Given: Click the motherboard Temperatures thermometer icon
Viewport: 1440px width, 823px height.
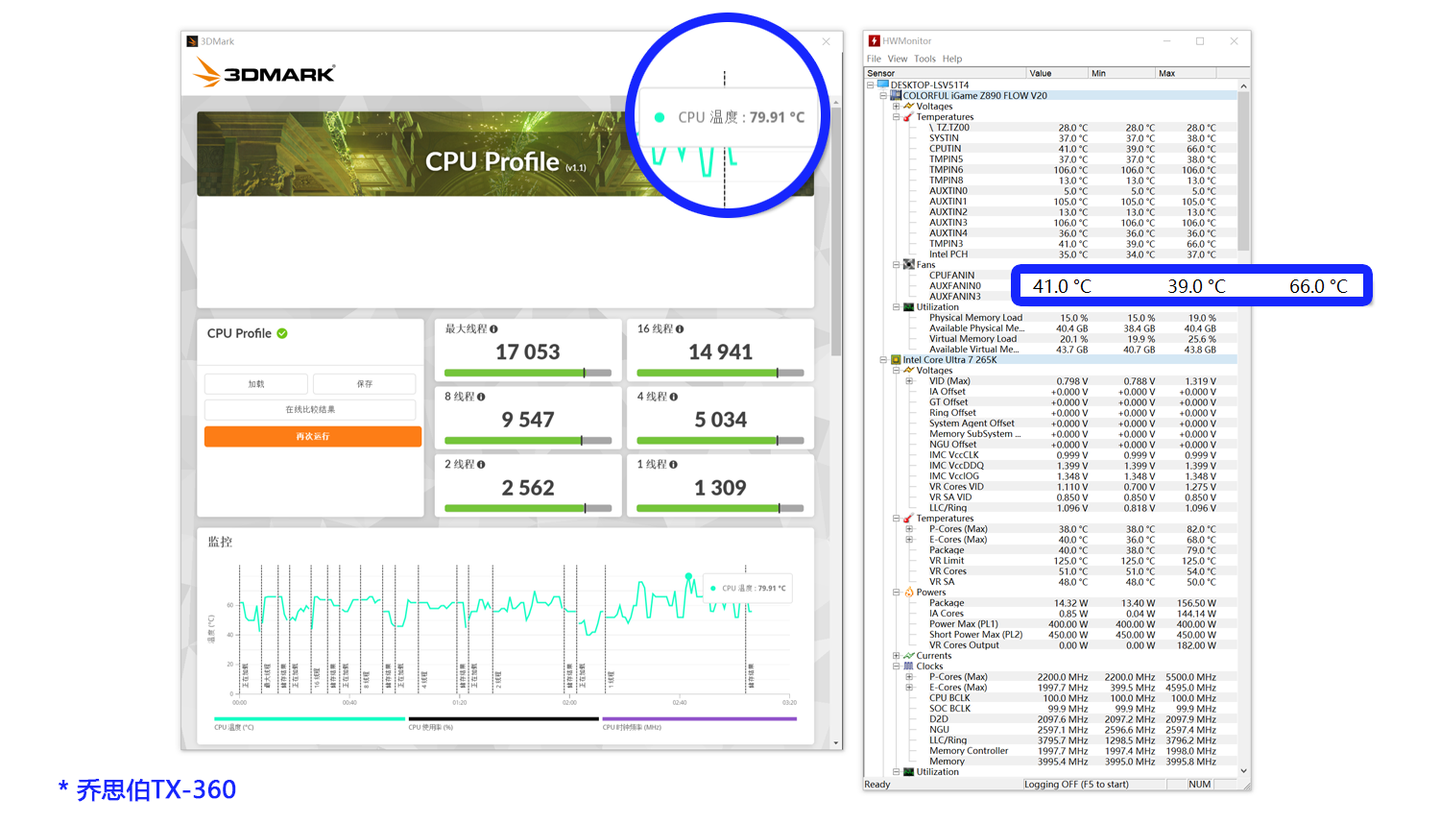Looking at the screenshot, I should click(908, 116).
